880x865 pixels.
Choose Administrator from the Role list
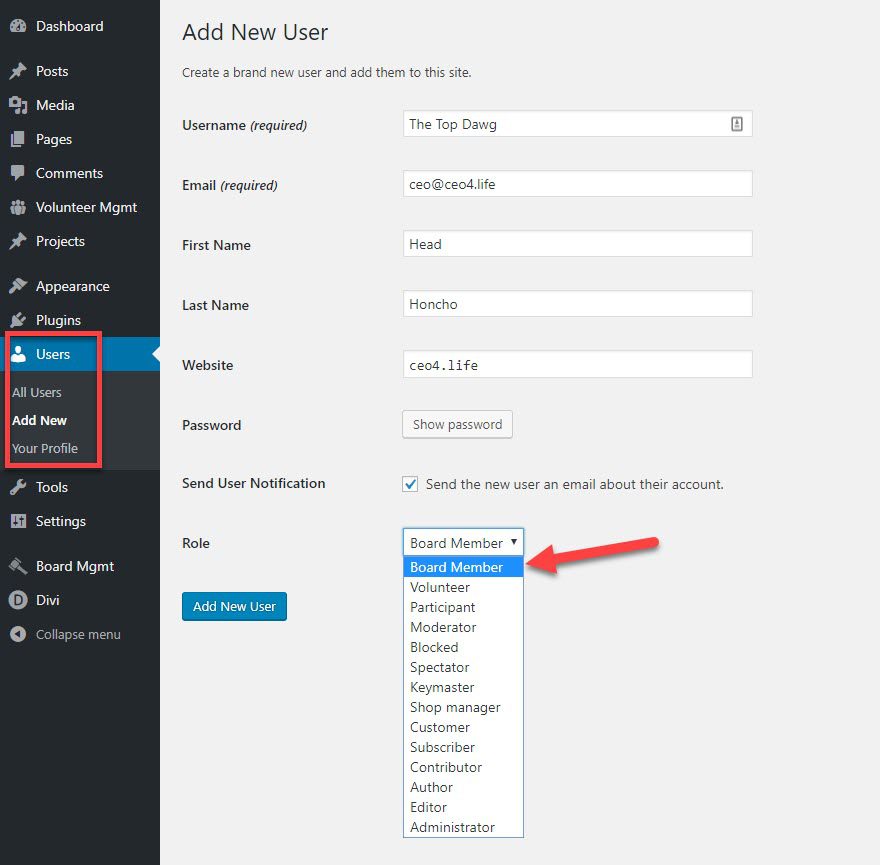[x=452, y=827]
